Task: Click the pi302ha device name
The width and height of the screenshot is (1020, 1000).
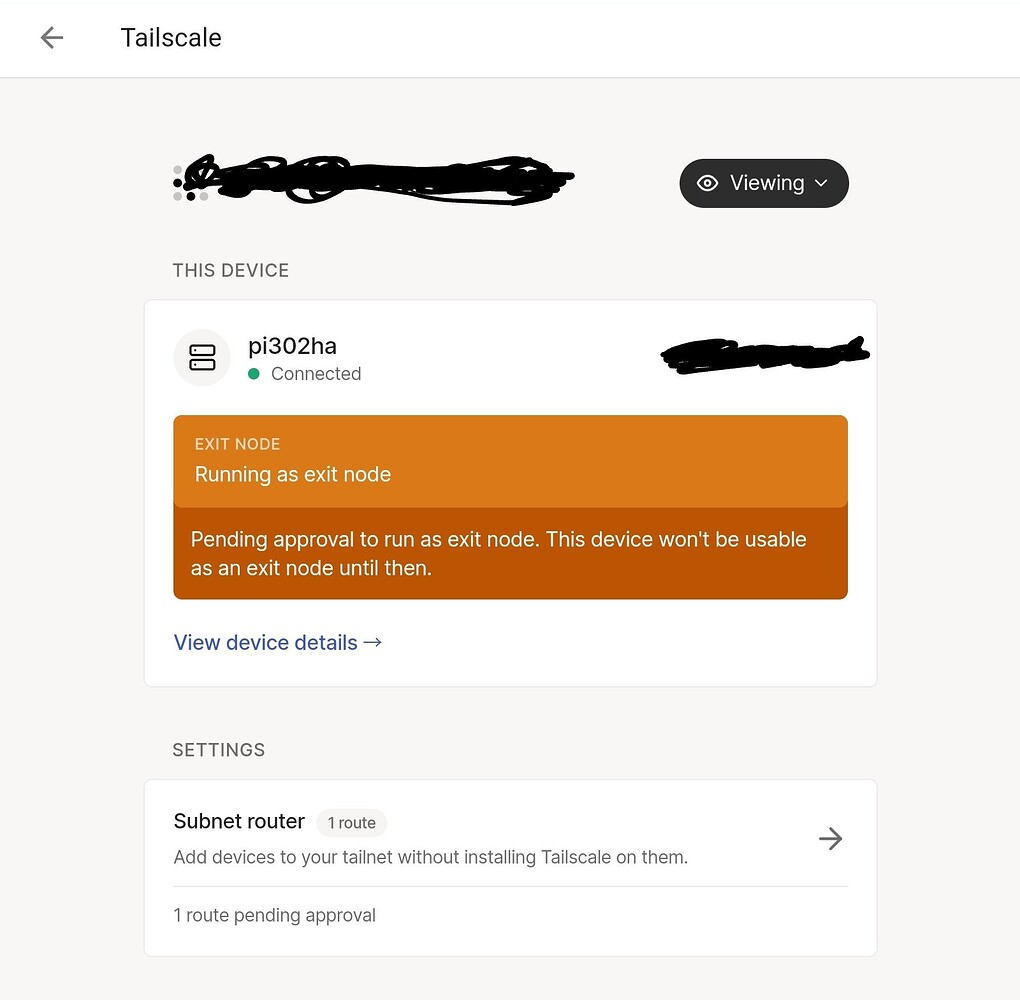Action: (292, 345)
